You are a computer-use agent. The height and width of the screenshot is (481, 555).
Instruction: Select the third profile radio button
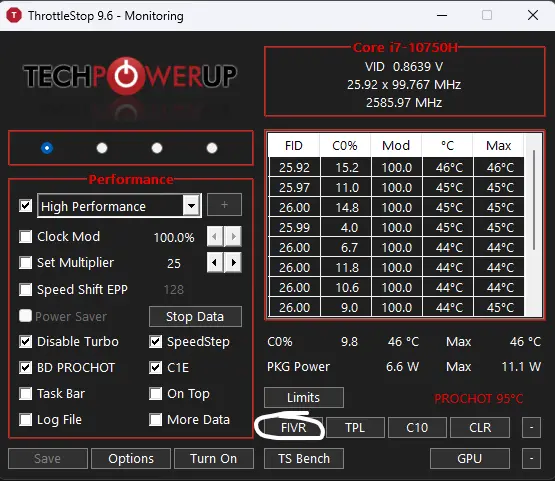[157, 148]
